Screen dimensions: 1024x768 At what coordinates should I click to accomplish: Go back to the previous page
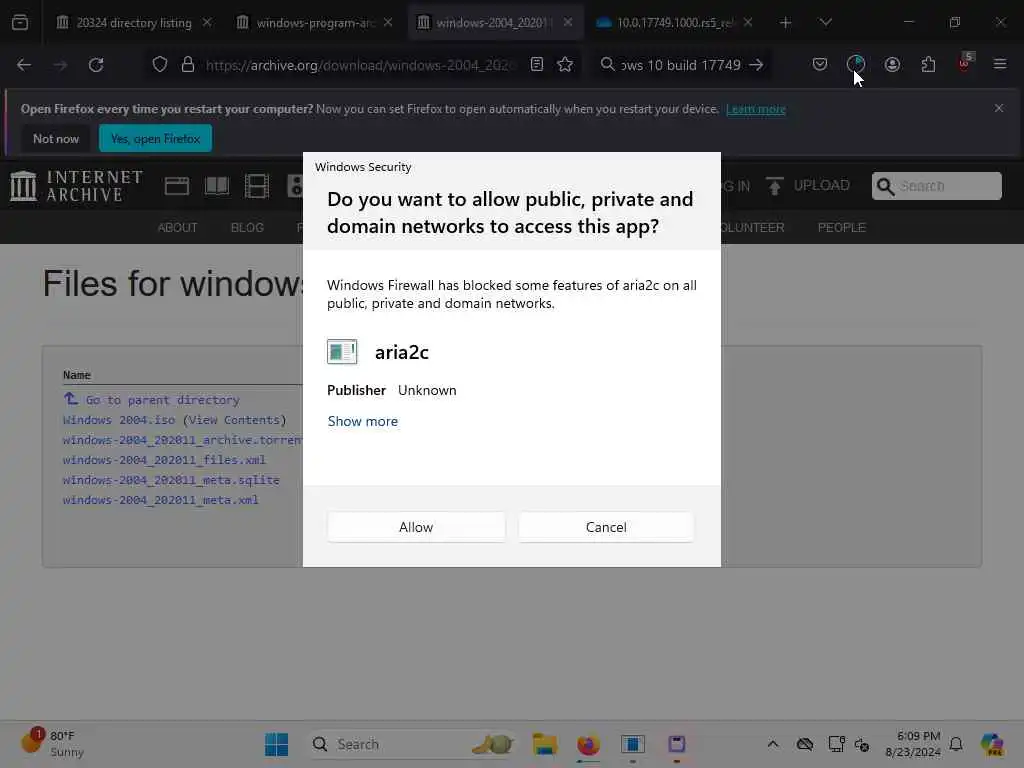[24, 65]
